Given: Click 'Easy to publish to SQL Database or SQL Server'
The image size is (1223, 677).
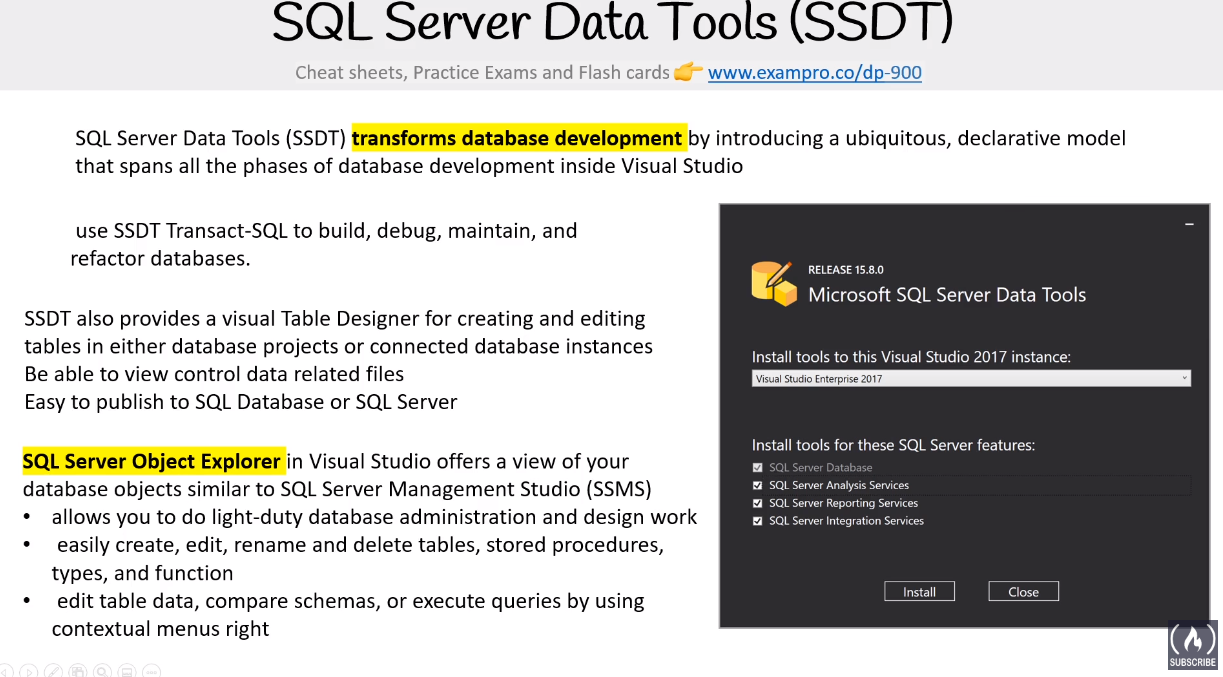Looking at the screenshot, I should [241, 402].
